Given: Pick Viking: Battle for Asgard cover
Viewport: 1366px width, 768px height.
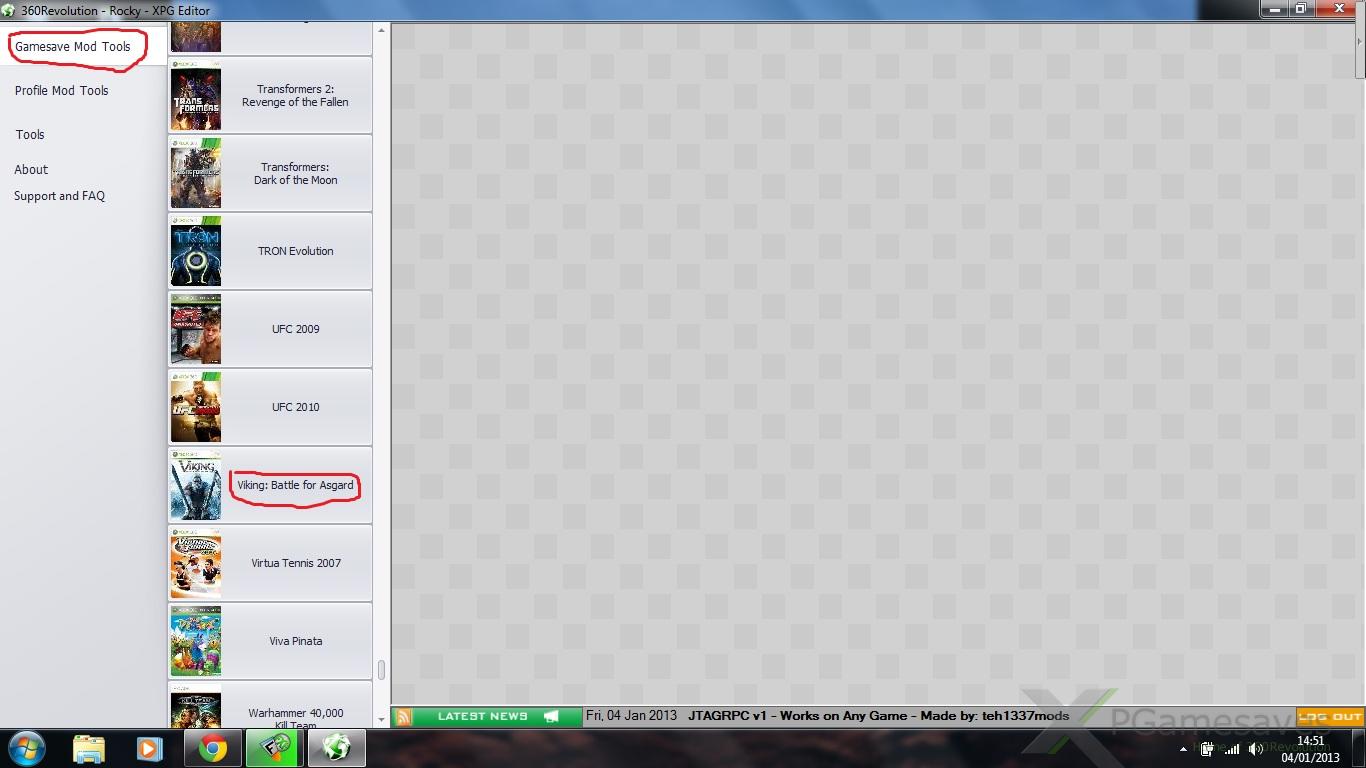Looking at the screenshot, I should pyautogui.click(x=196, y=485).
